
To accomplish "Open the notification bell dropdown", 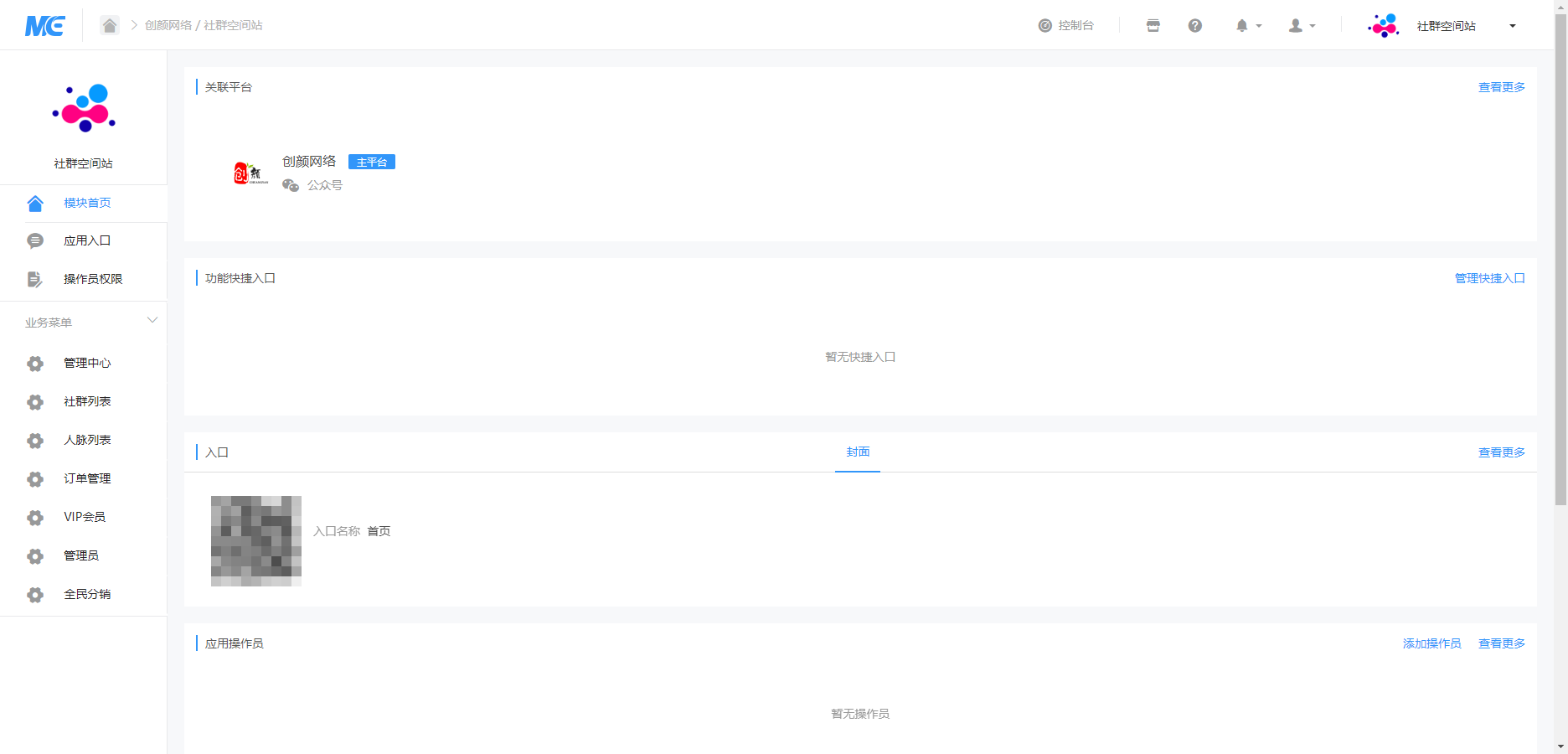I will click(x=1247, y=26).
